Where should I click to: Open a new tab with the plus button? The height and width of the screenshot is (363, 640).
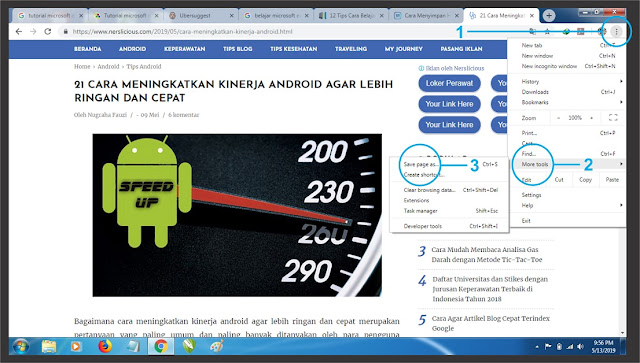tap(549, 16)
